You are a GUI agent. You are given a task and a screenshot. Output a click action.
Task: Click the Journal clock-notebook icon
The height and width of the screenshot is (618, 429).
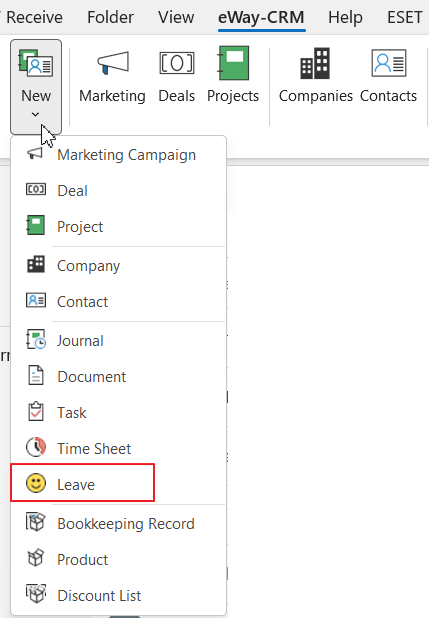(x=36, y=339)
